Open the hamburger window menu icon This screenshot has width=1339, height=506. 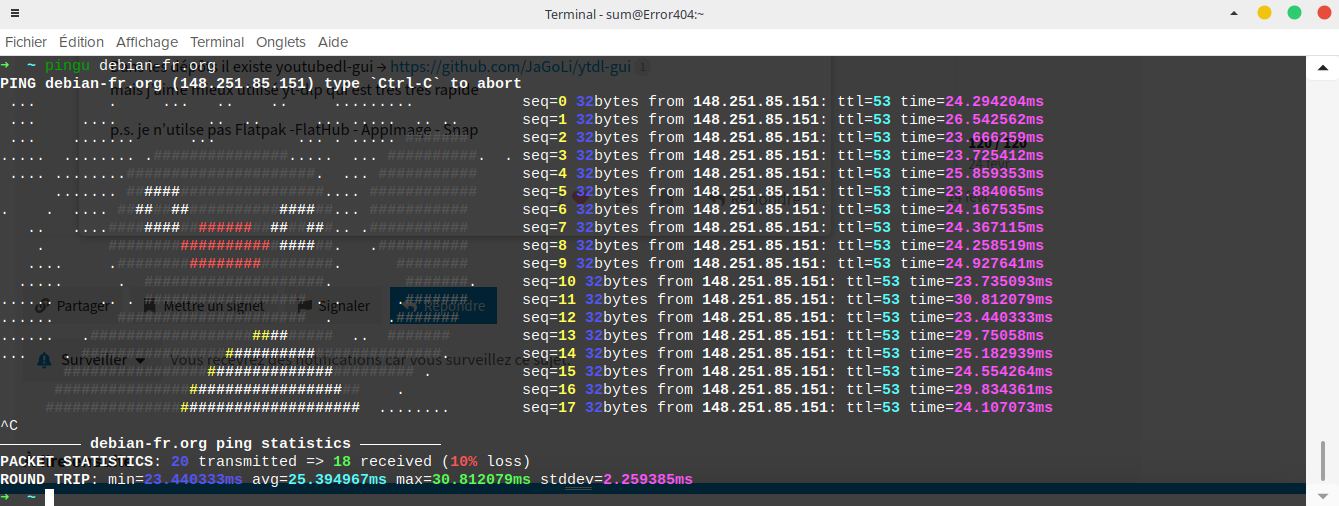[14, 14]
